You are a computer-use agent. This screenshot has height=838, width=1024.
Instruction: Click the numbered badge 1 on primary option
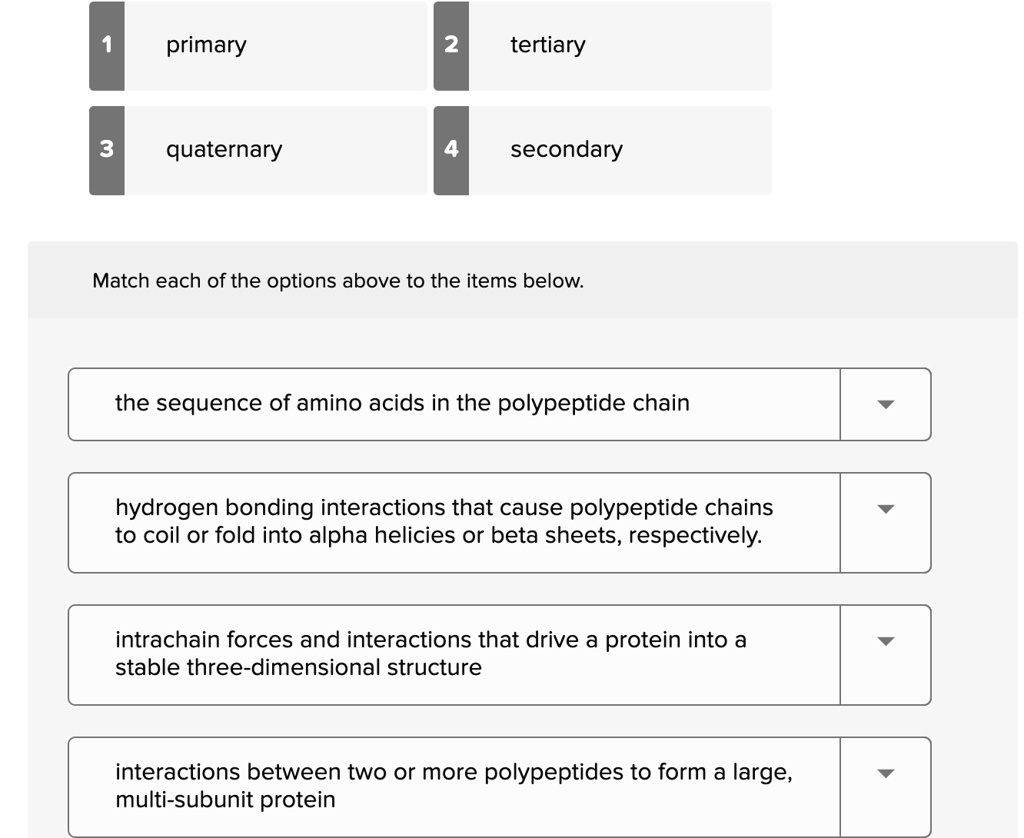click(x=105, y=44)
